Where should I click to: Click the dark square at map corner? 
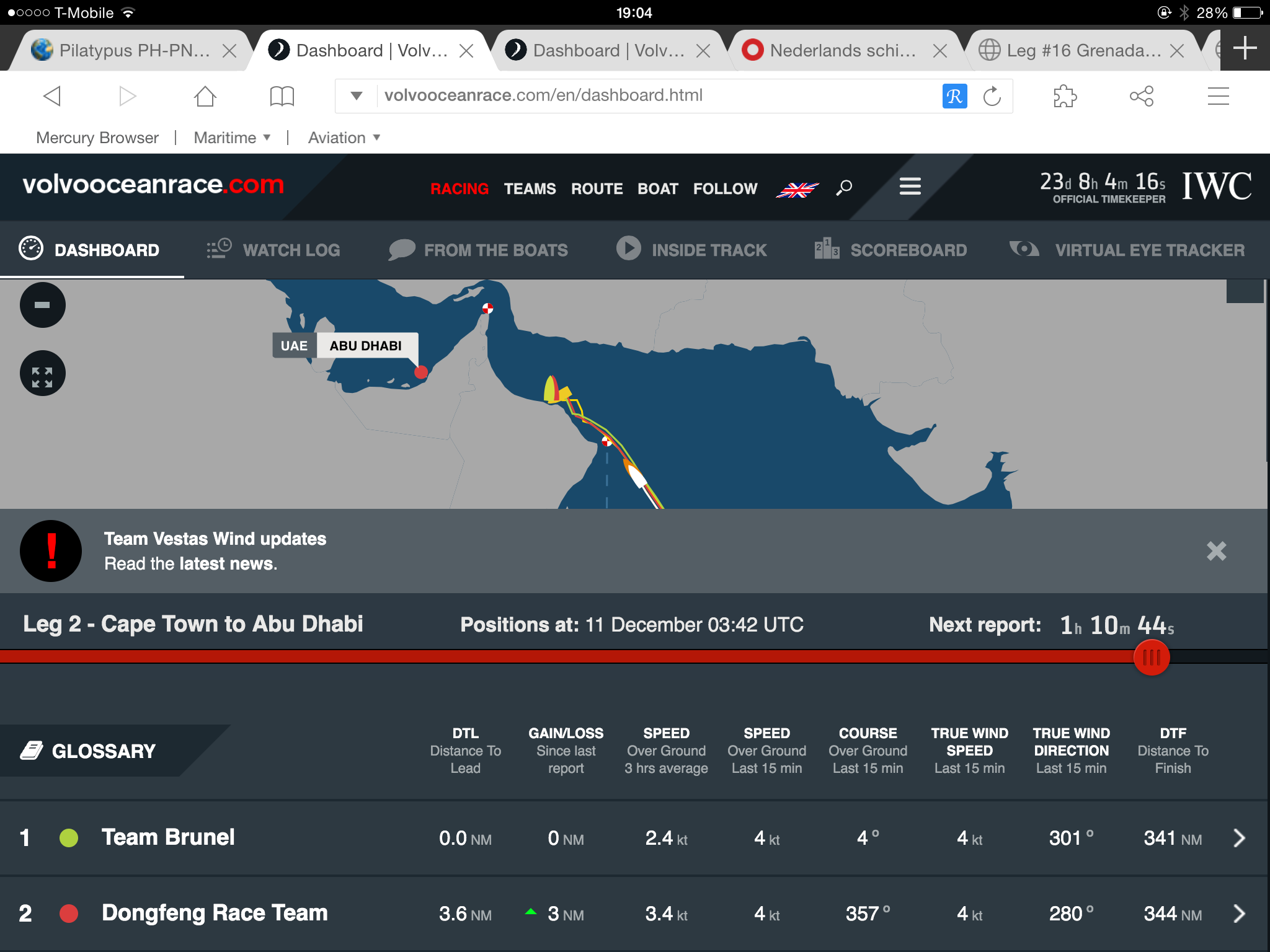[1245, 291]
